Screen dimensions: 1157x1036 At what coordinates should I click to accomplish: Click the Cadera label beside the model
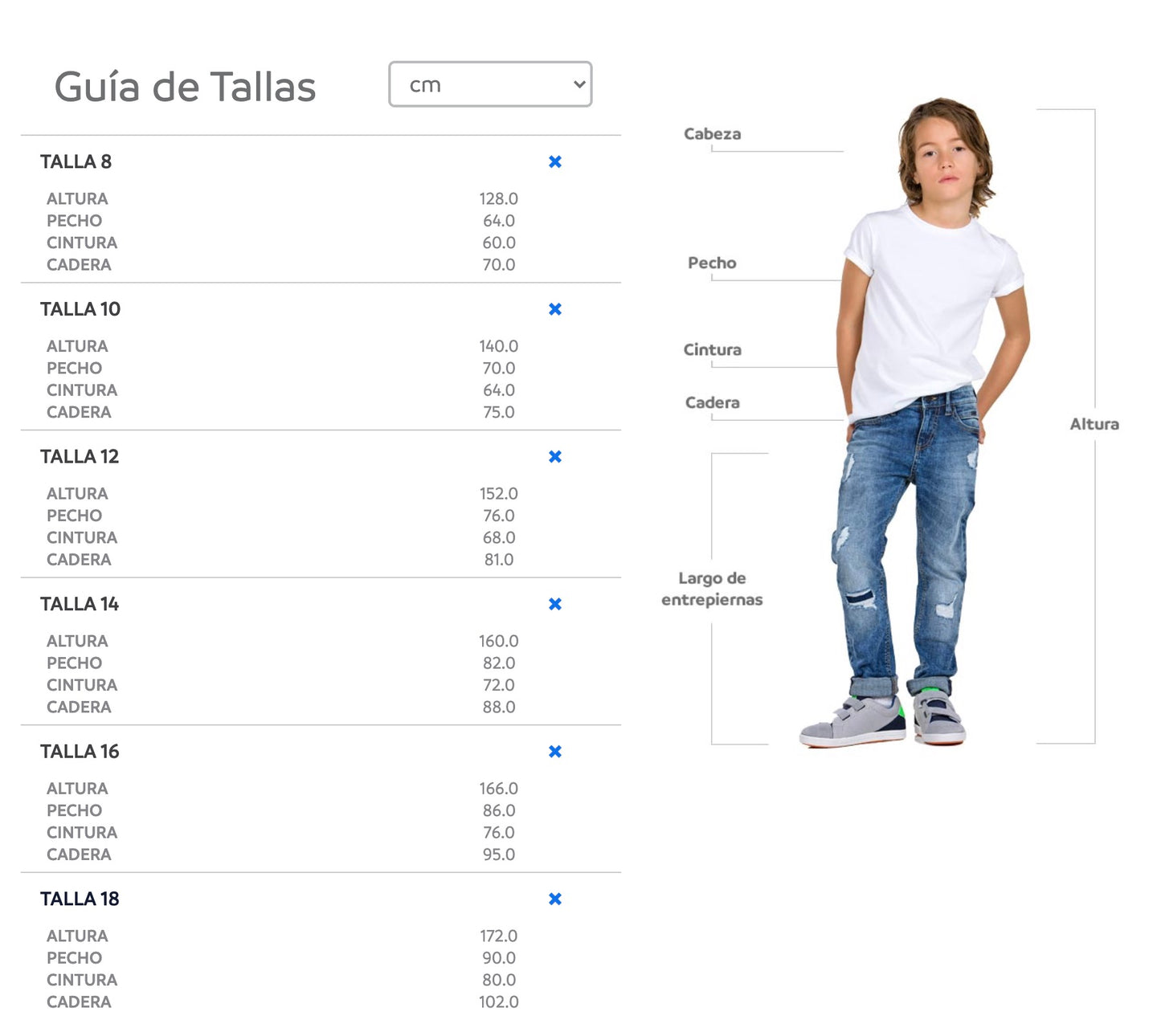click(712, 403)
